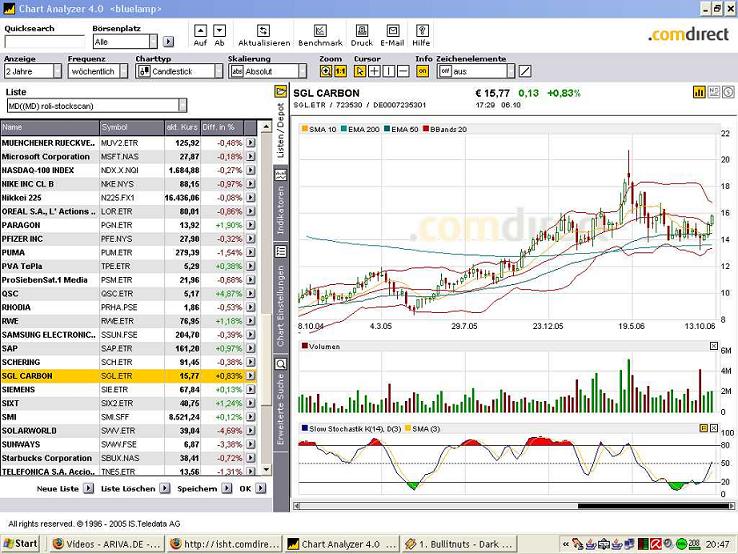Open Windows Start button
The image size is (738, 554).
pos(21,544)
